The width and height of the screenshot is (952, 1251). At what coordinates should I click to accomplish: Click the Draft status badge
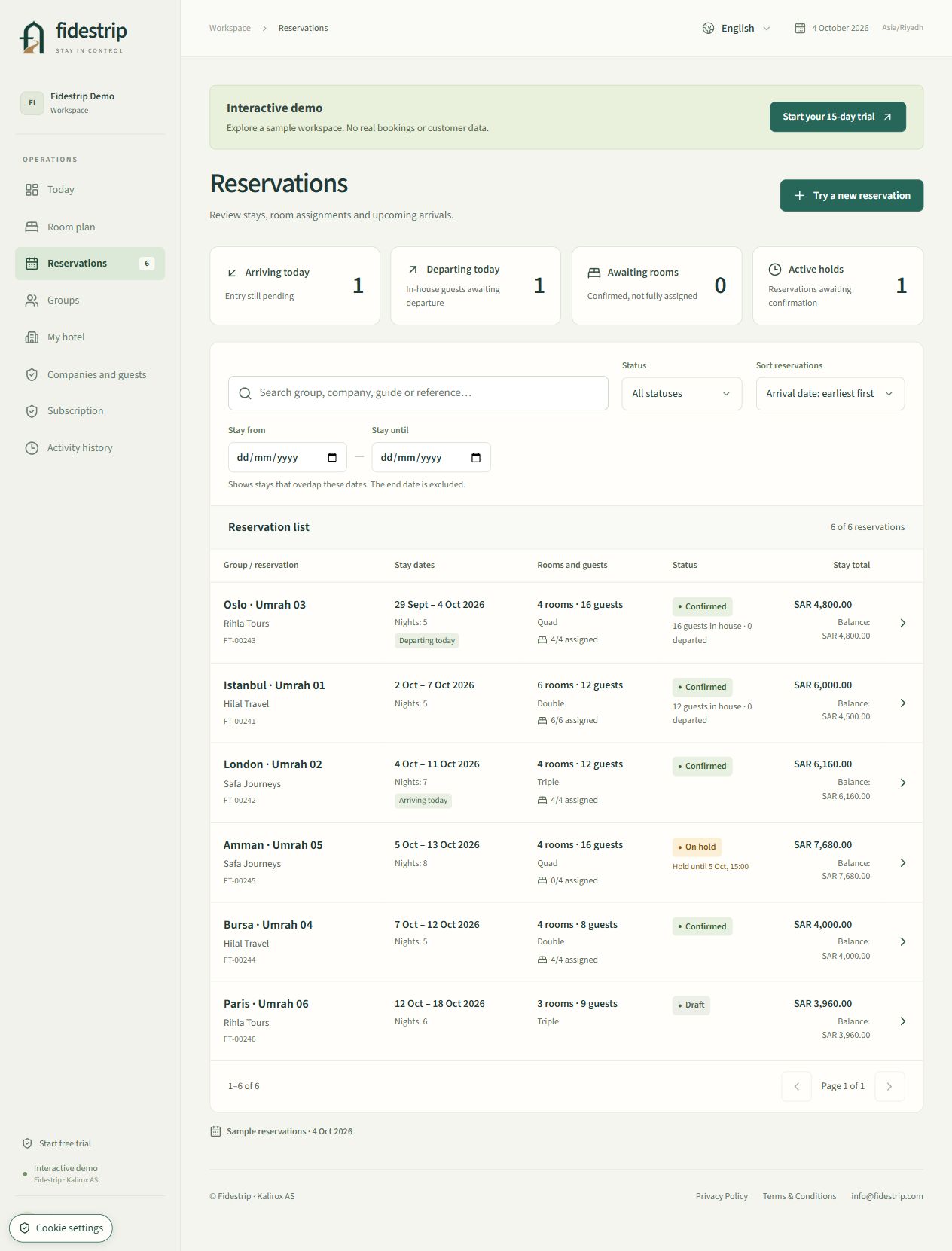691,1005
